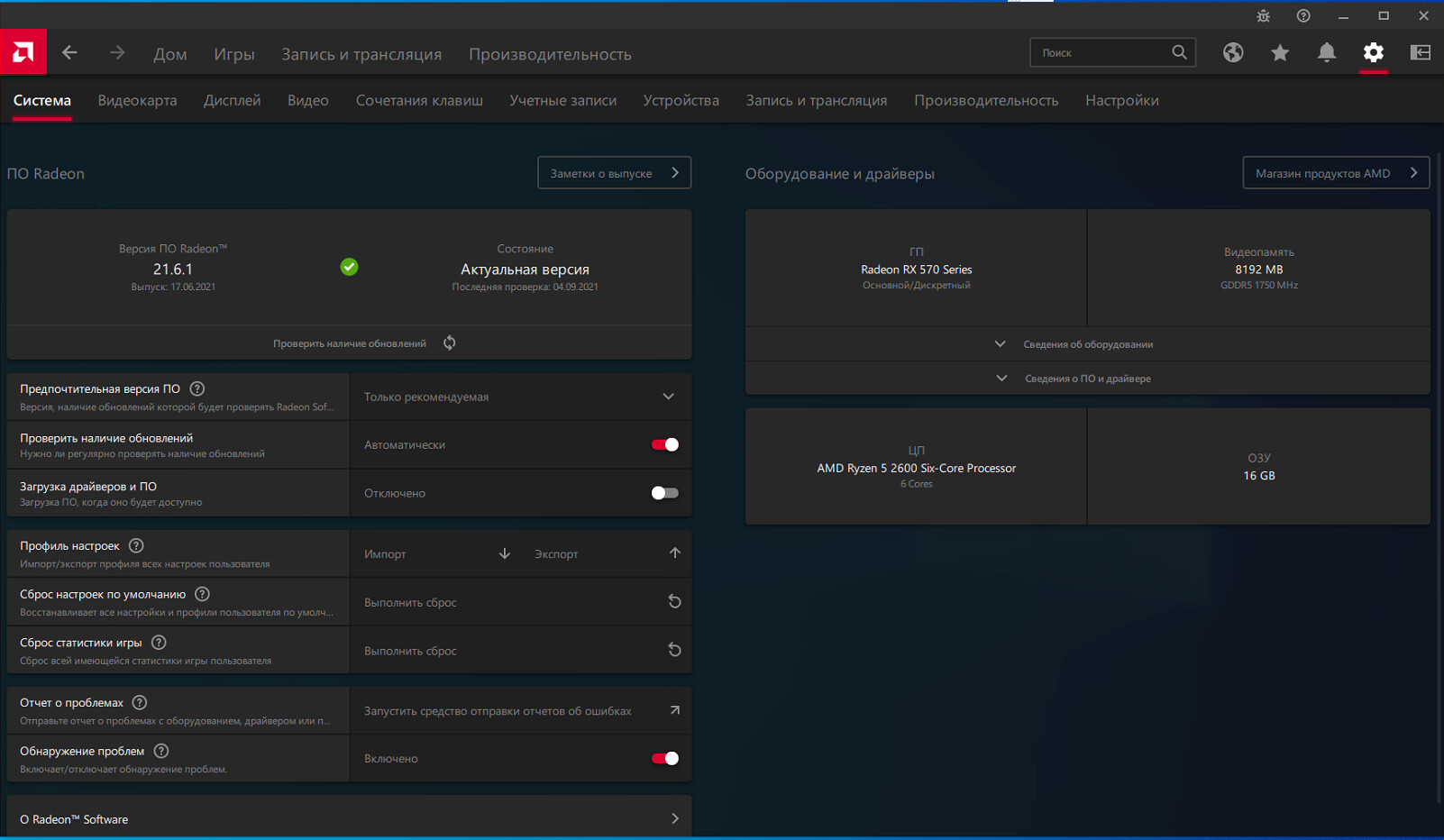This screenshot has width=1444, height=840.
Task: Open the Дом menu
Action: 170,54
